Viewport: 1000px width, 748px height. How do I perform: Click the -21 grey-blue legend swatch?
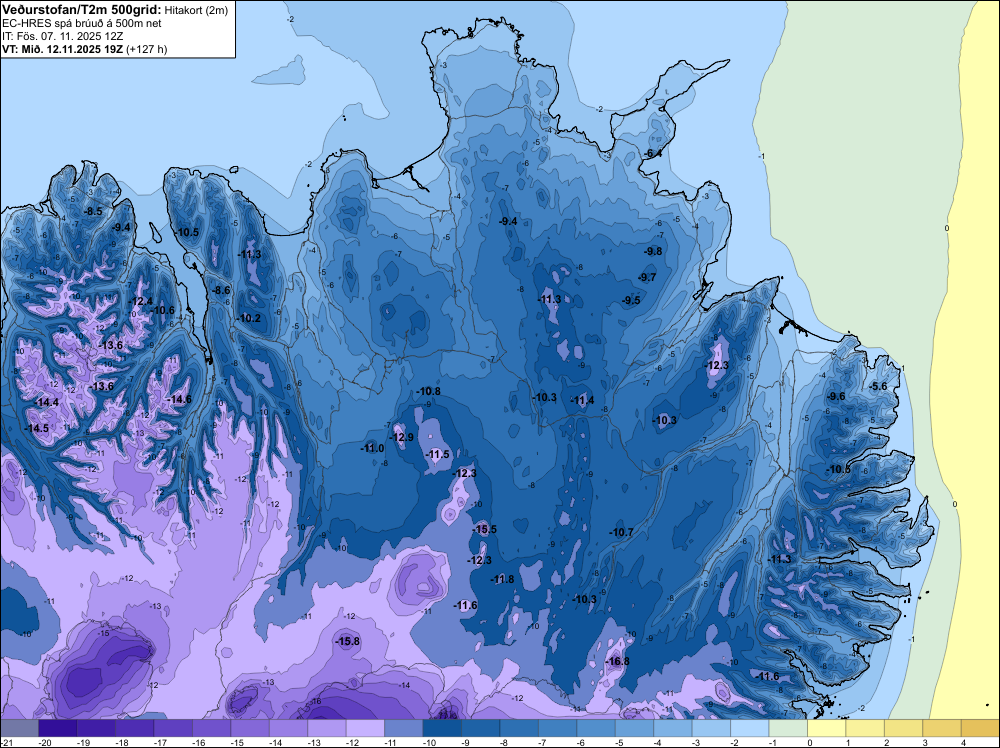pos(20,728)
